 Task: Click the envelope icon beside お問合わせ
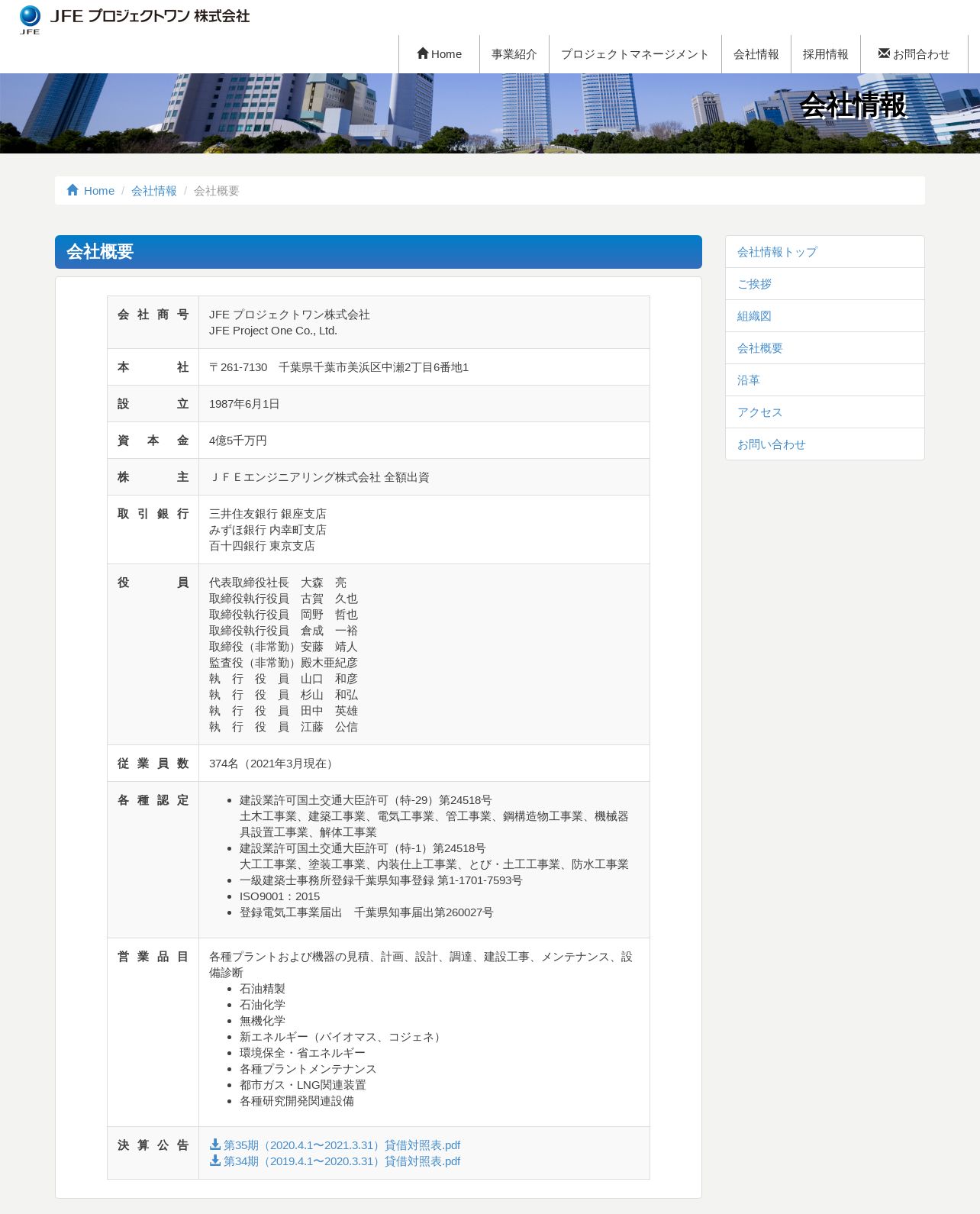click(884, 53)
